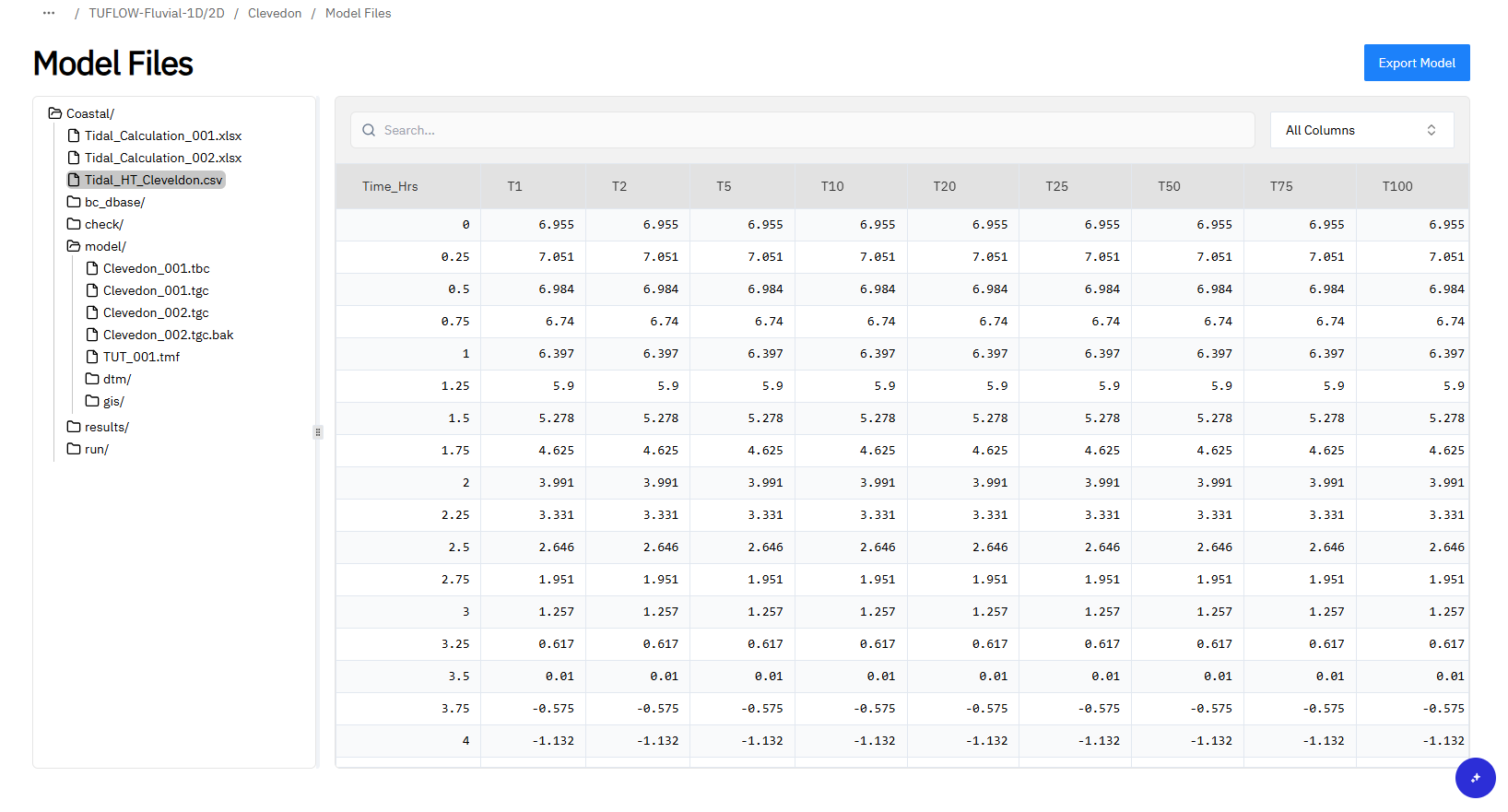Expand the gis/ folder
This screenshot has height=812, width=1508.
104,401
